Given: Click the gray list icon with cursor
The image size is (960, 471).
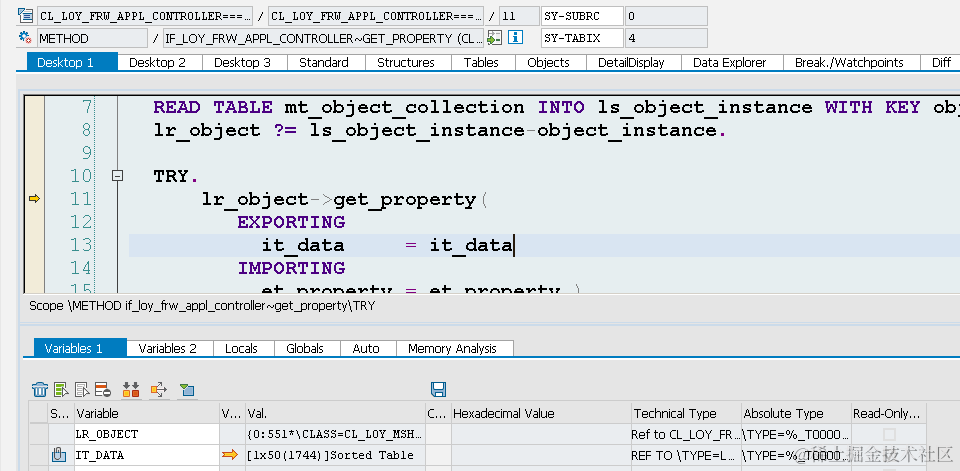Looking at the screenshot, I should pyautogui.click(x=82, y=389).
